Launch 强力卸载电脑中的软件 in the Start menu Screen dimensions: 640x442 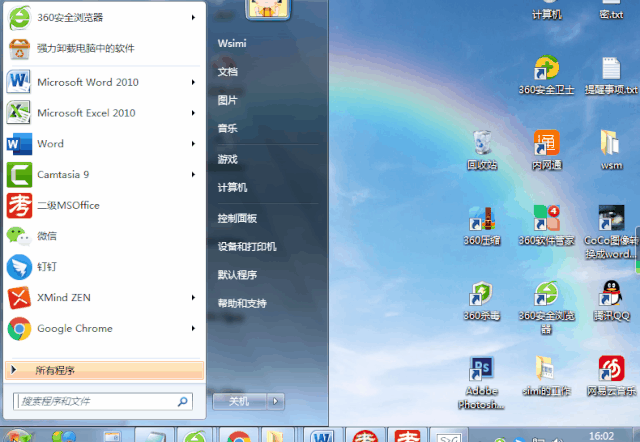click(102, 49)
